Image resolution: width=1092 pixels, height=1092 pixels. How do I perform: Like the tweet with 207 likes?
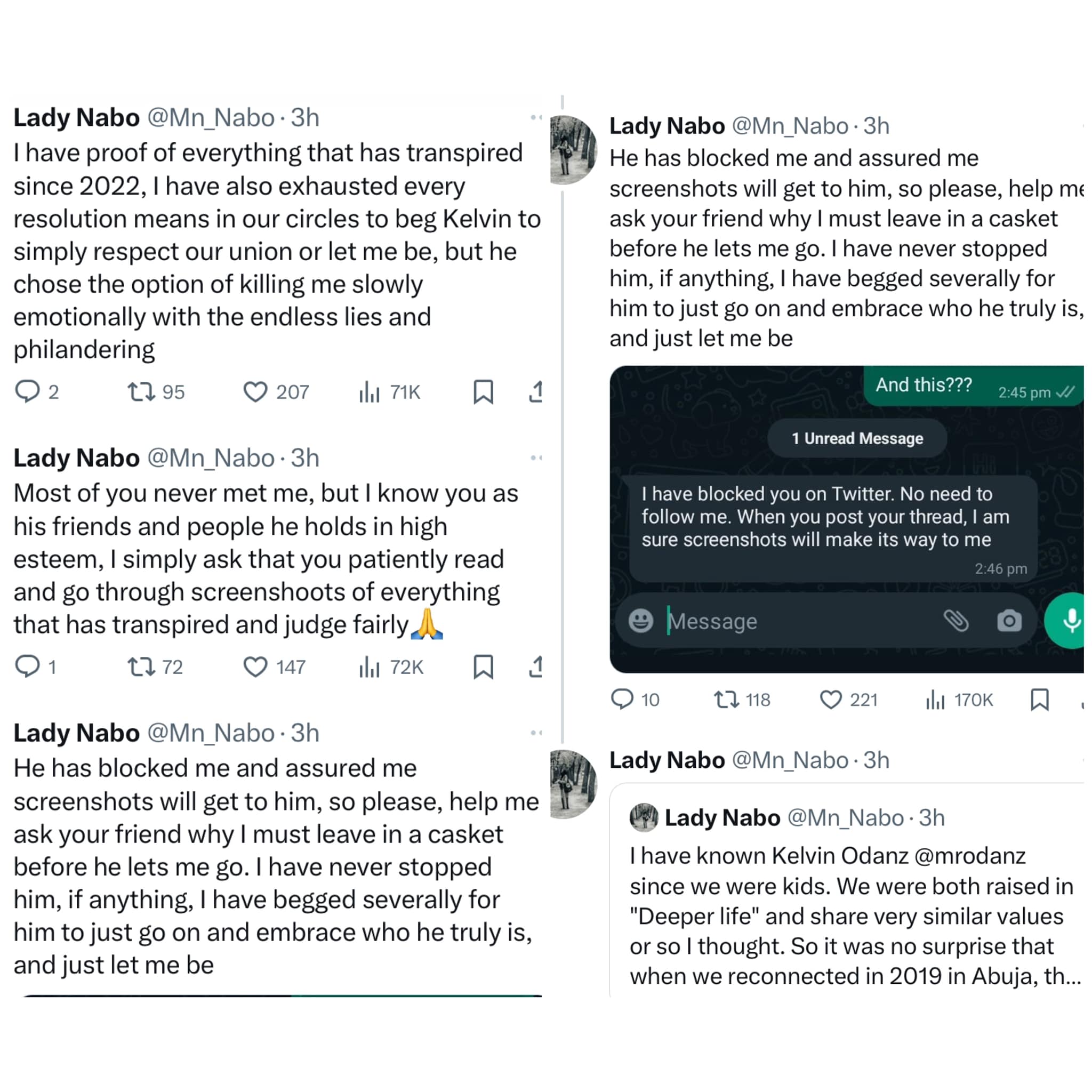pos(255,391)
